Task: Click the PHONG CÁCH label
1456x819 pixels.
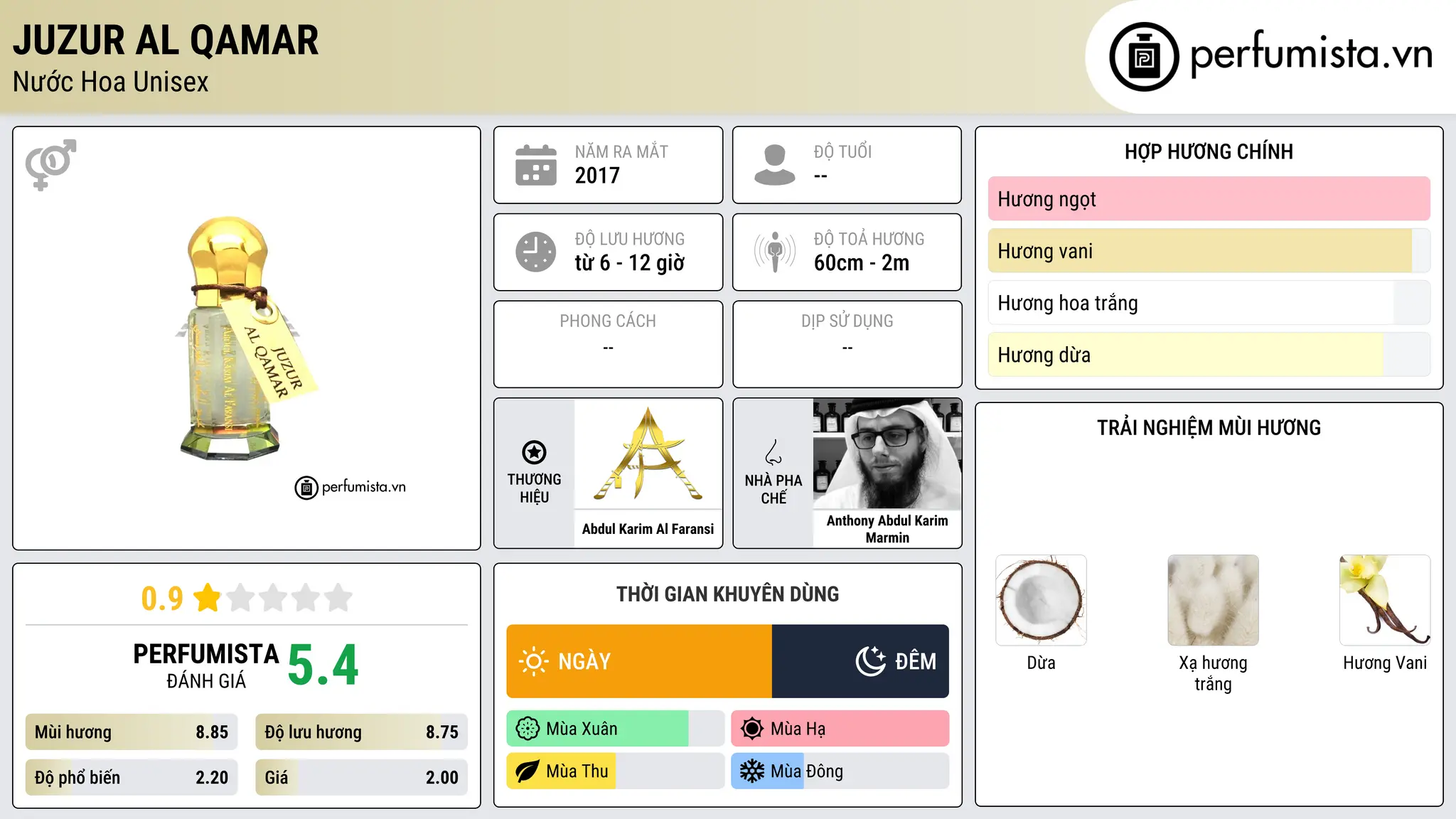Action: coord(608,321)
